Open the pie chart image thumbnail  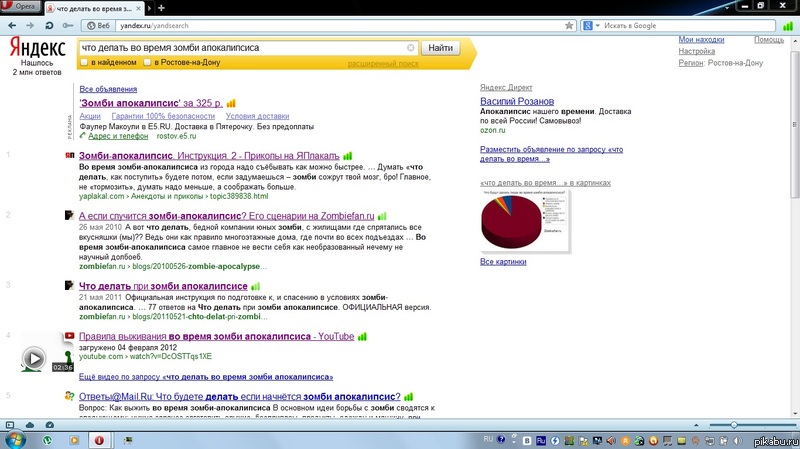pos(525,221)
